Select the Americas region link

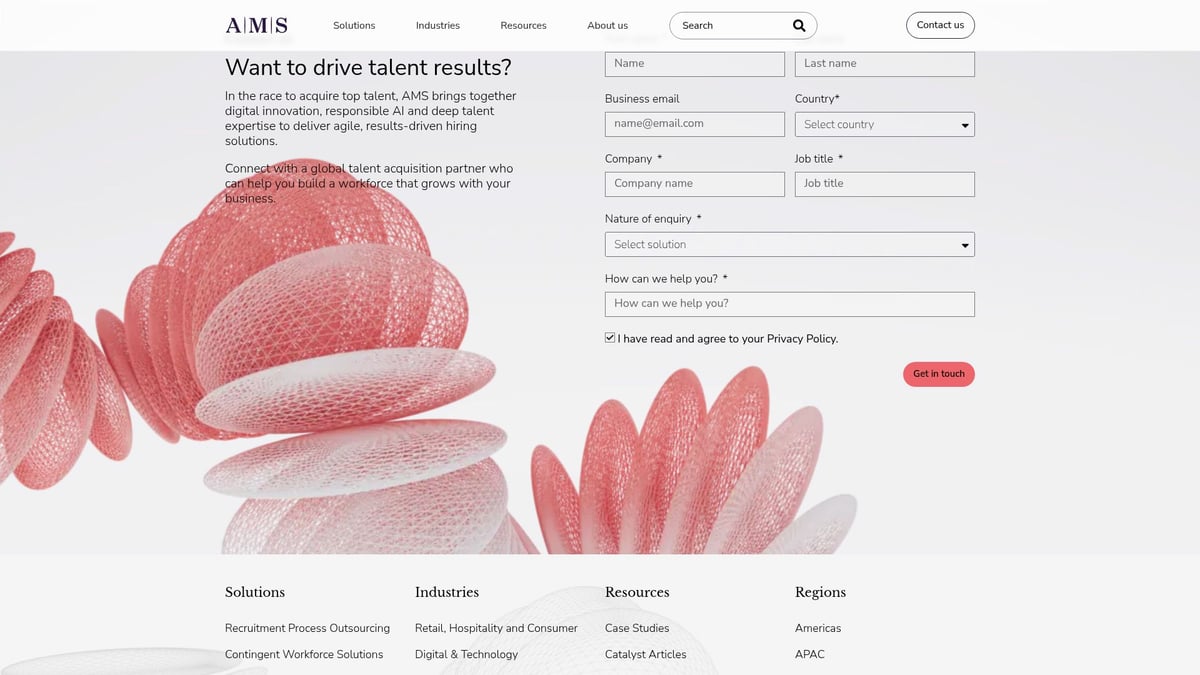coord(818,628)
